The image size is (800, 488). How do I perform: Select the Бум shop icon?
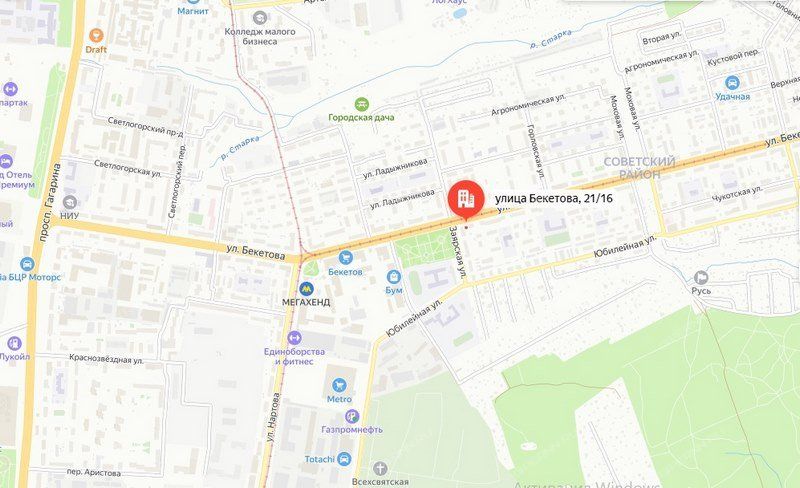(x=393, y=277)
